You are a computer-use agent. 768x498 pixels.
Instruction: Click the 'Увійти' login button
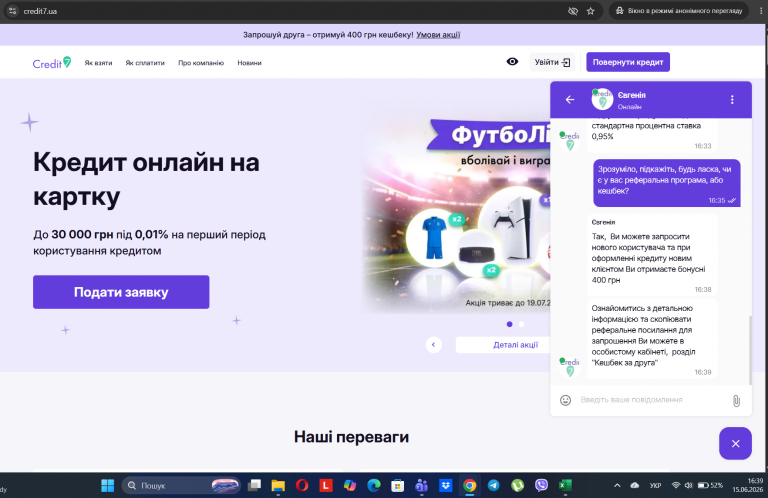coord(552,62)
